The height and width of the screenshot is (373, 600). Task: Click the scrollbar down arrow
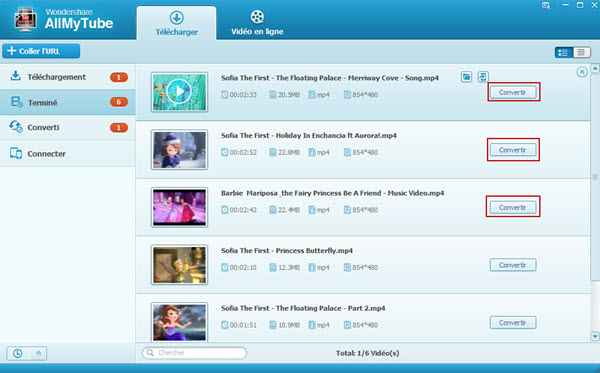(595, 336)
